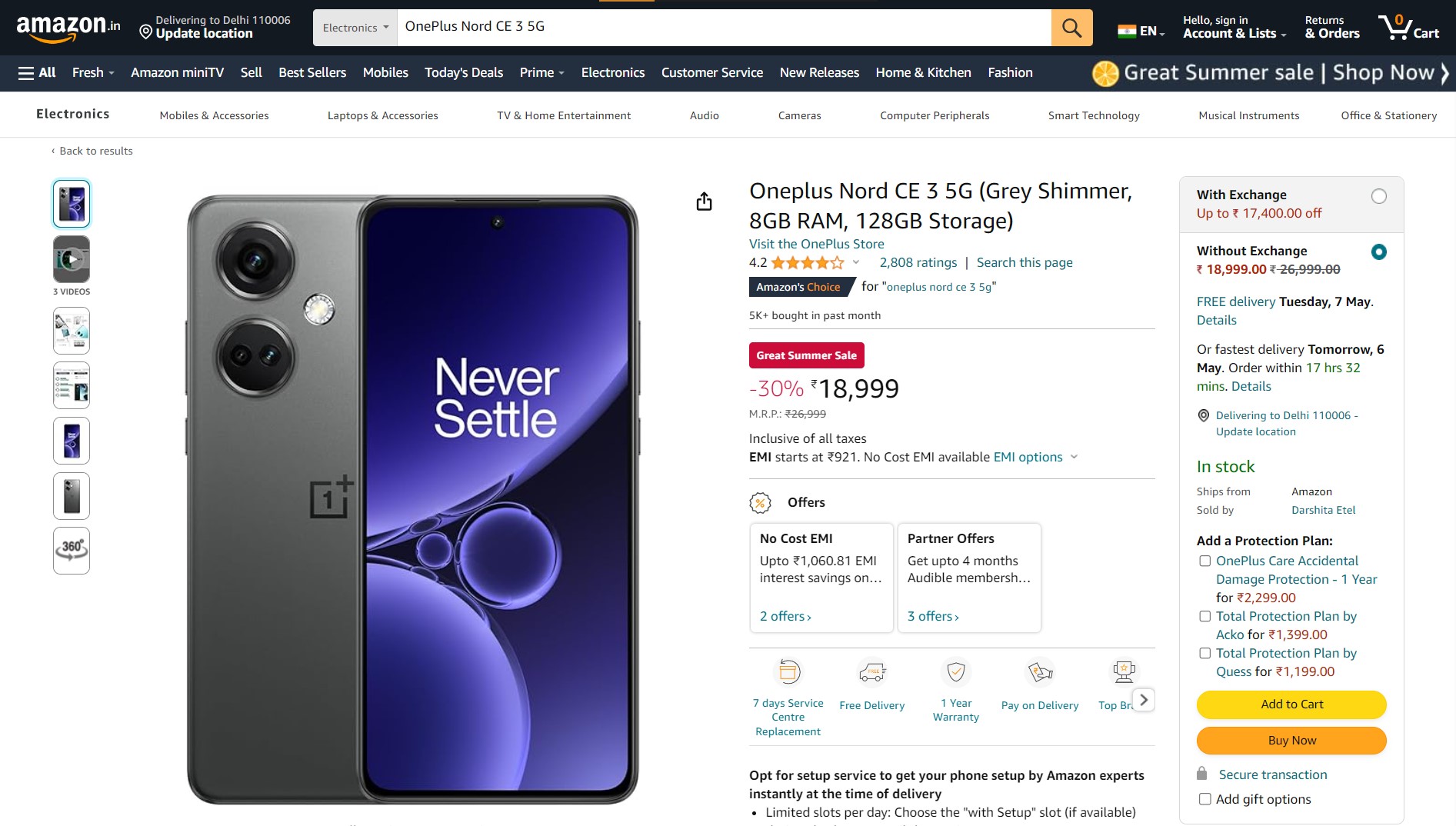The image size is (1456, 826).
Task: Check the OnePlus Care Accidental Damage Protection plan
Action: point(1204,561)
